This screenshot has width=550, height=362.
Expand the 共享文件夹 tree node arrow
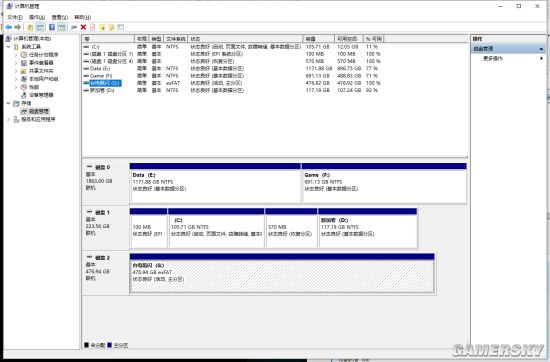16,71
